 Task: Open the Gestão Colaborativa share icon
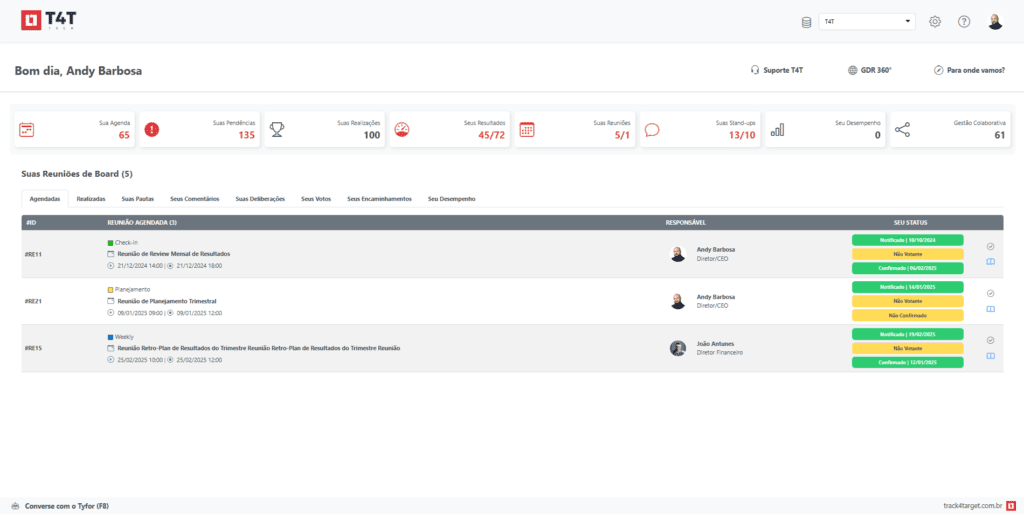902,129
